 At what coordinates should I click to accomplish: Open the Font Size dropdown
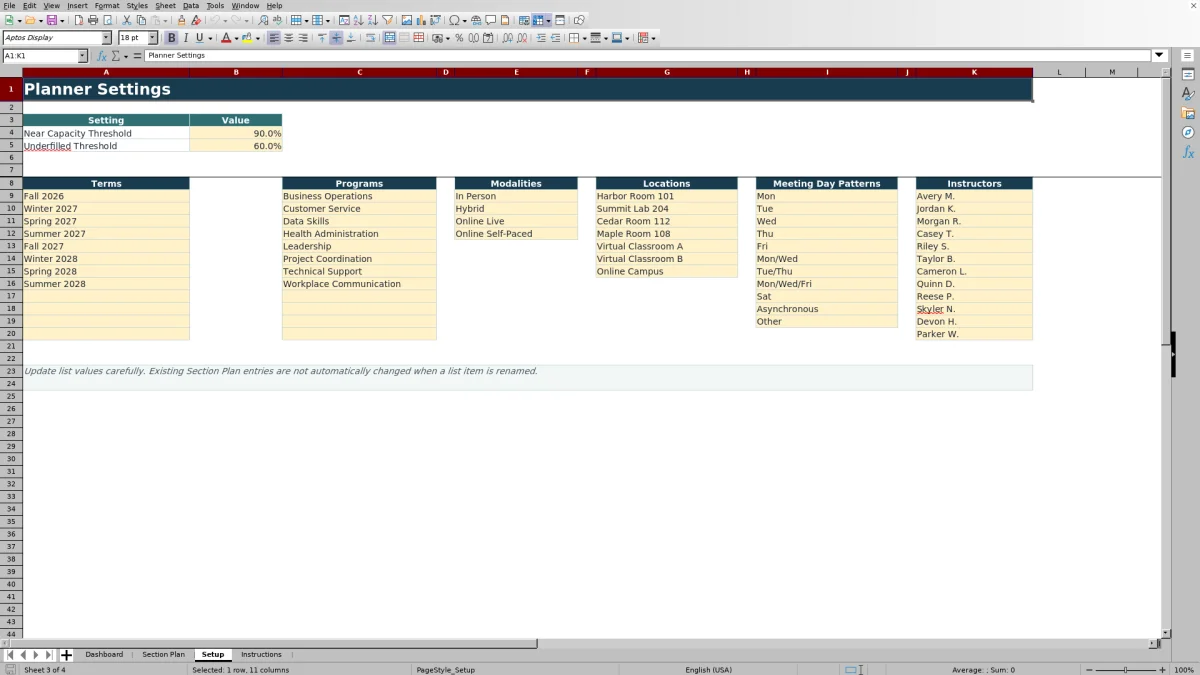[x=153, y=38]
